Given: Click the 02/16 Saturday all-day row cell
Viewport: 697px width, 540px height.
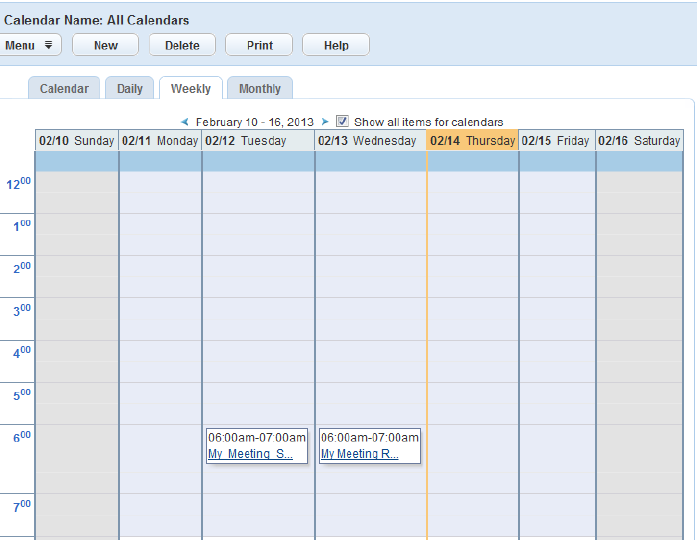Looking at the screenshot, I should pyautogui.click(x=640, y=161).
